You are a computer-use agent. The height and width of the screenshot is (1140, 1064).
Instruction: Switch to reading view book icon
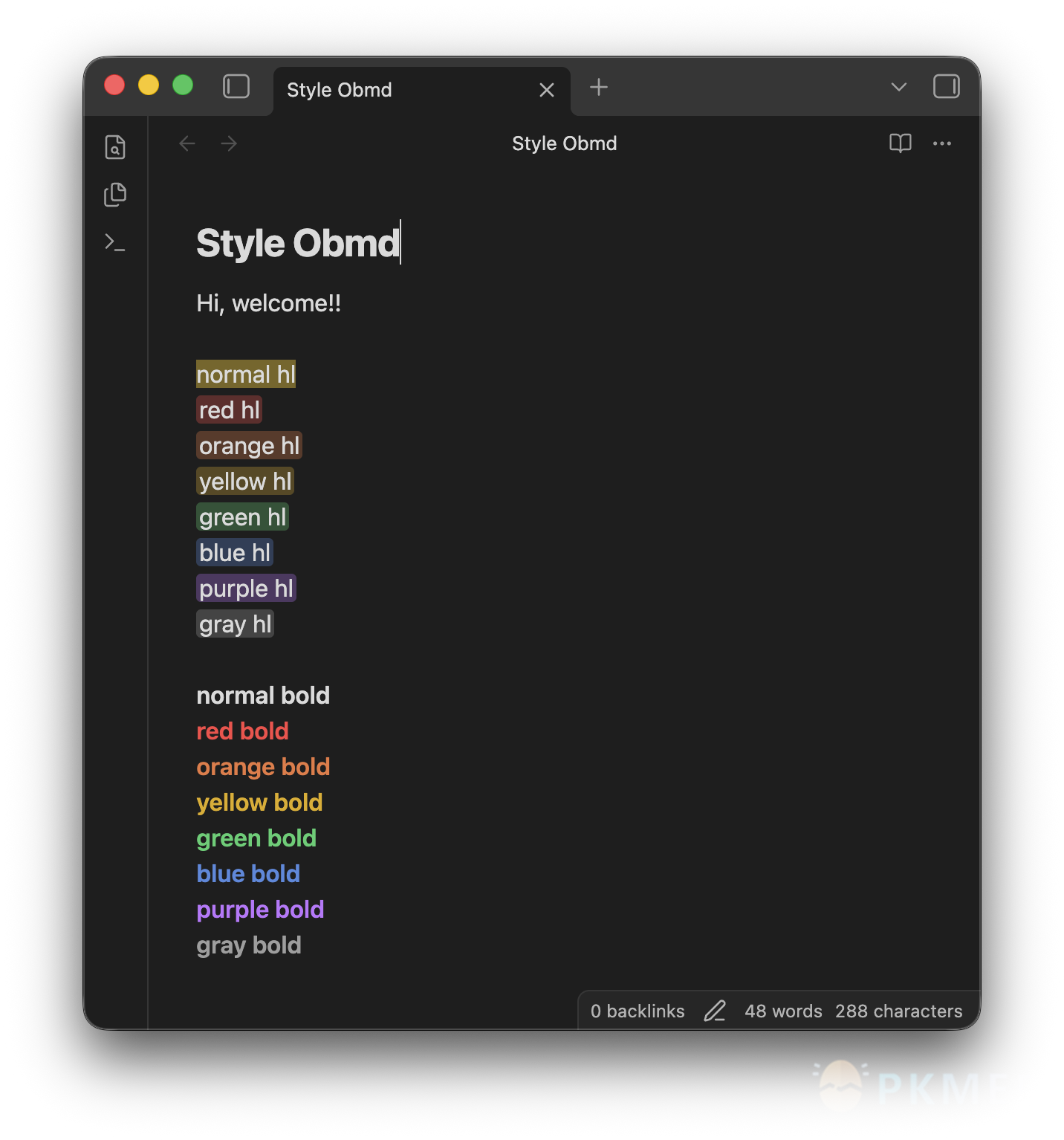tap(900, 143)
